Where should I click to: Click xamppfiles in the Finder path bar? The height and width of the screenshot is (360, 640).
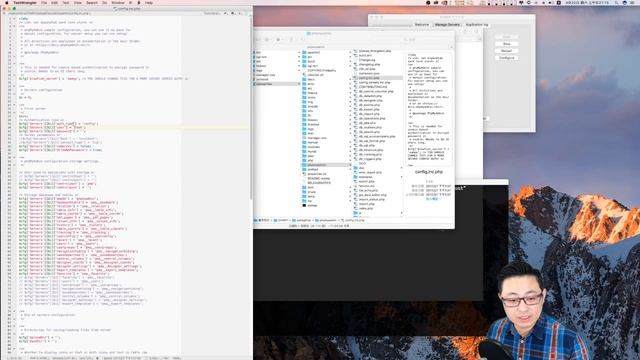[x=302, y=220]
